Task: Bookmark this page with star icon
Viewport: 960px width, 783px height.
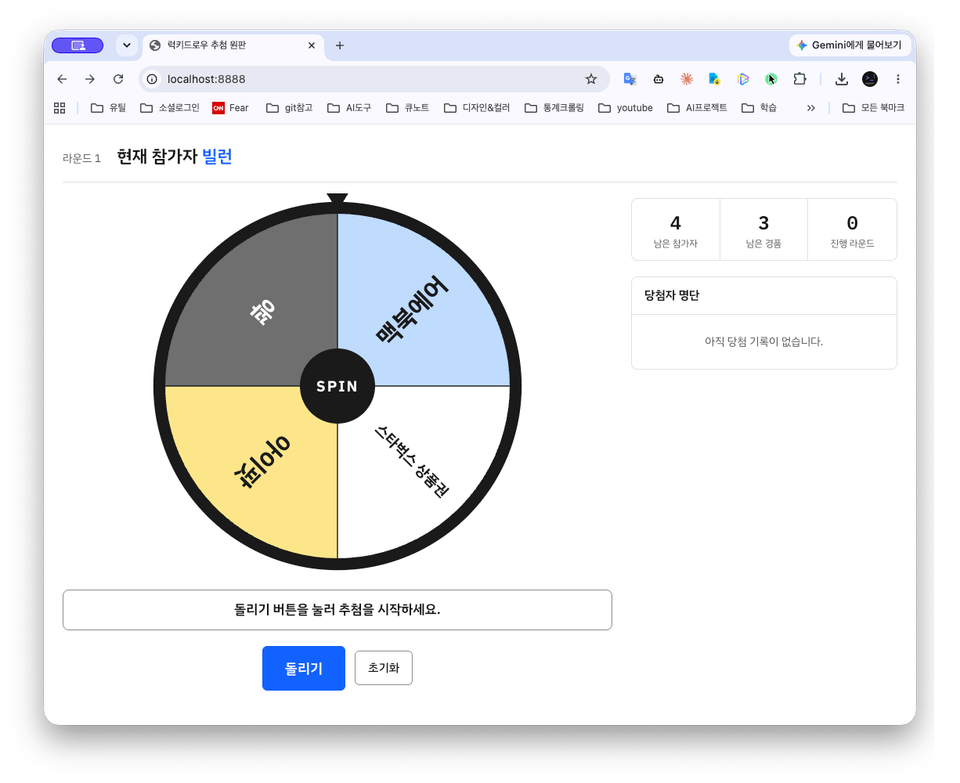Action: point(591,79)
